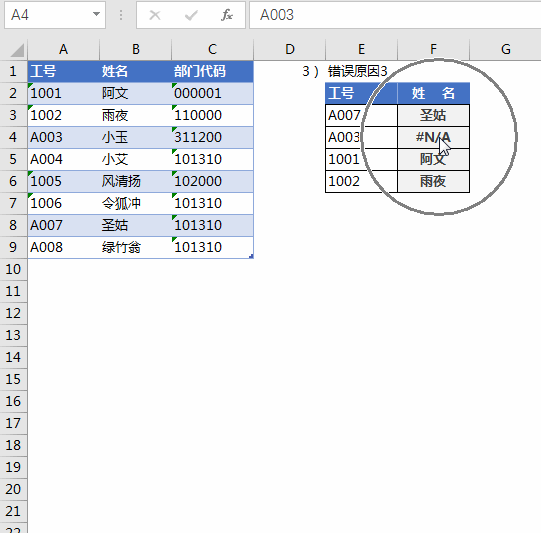Screen dimensions: 541x533
Task: Select column A header
Action: (x=63, y=49)
